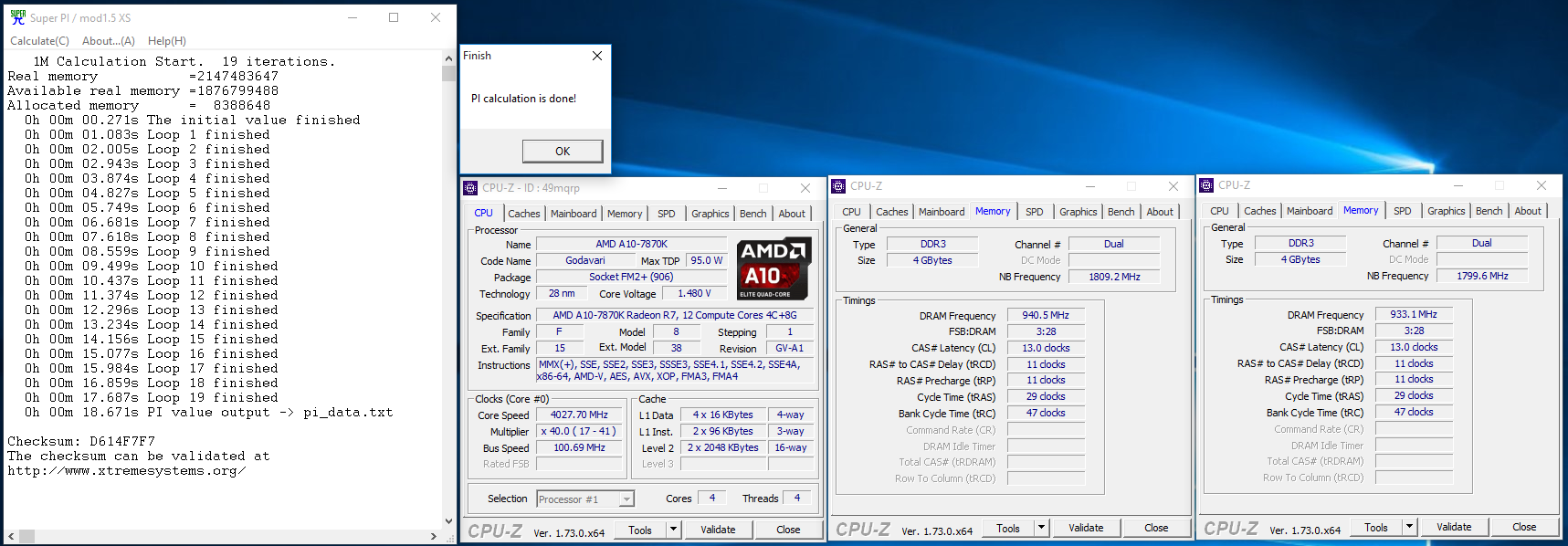Click Close button in left CPU-Z window
Screen dimensions: 1568x546
[788, 530]
